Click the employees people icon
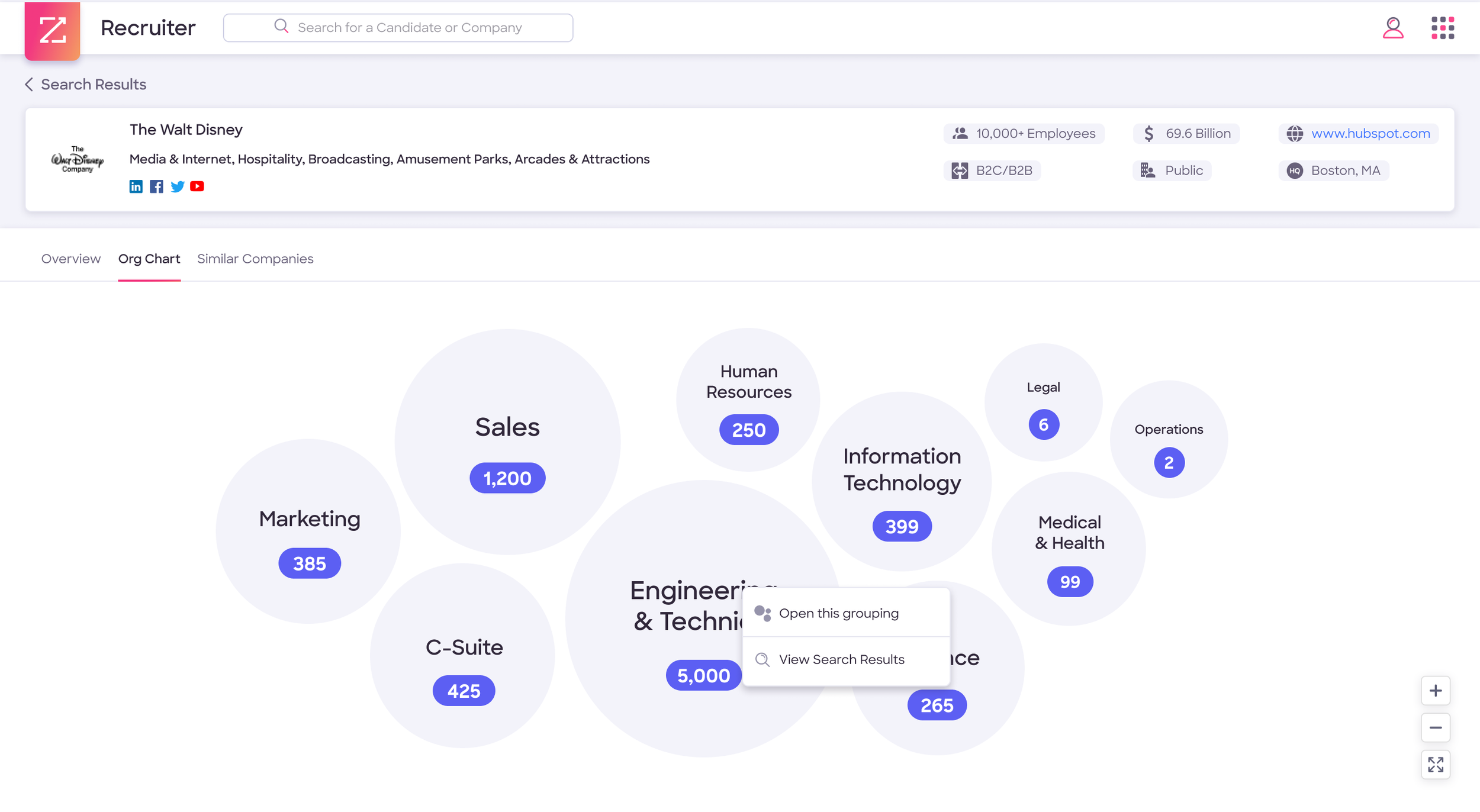 (960, 134)
